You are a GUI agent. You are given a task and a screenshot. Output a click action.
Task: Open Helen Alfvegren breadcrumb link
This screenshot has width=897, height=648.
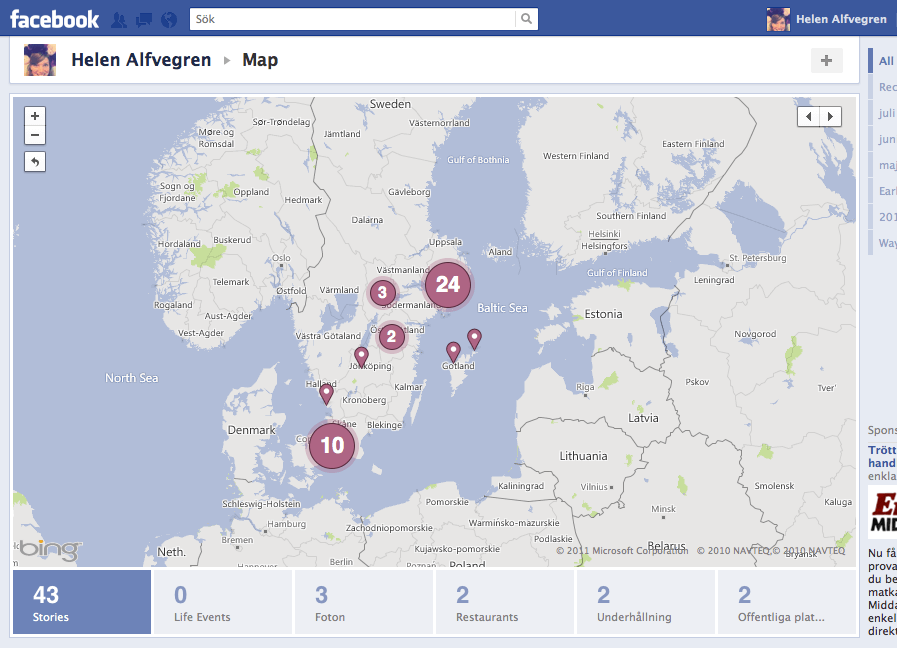click(141, 60)
